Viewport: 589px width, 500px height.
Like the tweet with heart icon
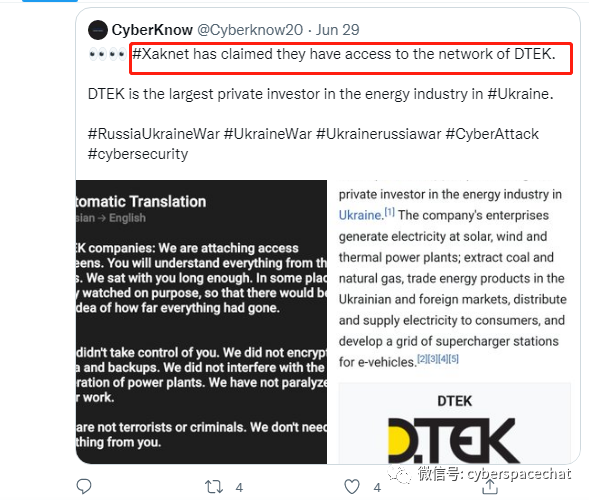(x=352, y=487)
